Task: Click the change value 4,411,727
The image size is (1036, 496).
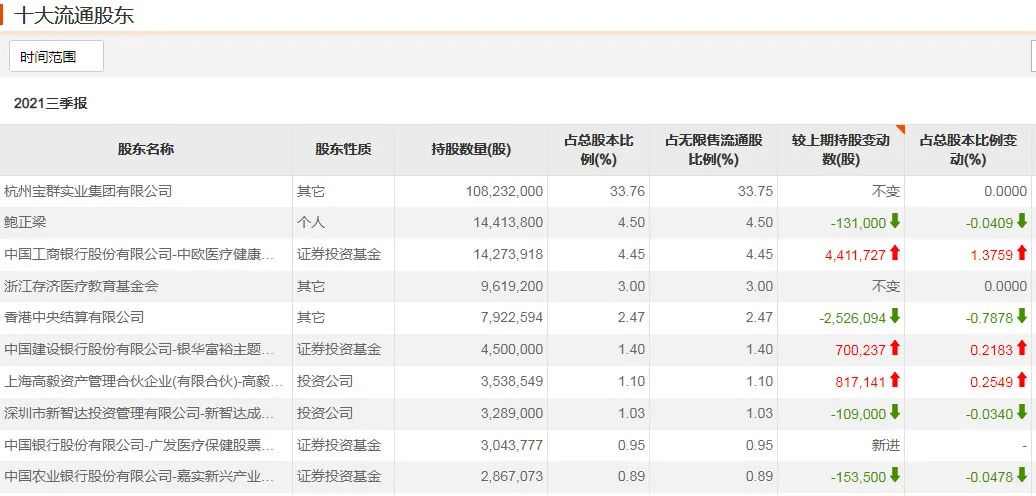Action: click(x=855, y=254)
